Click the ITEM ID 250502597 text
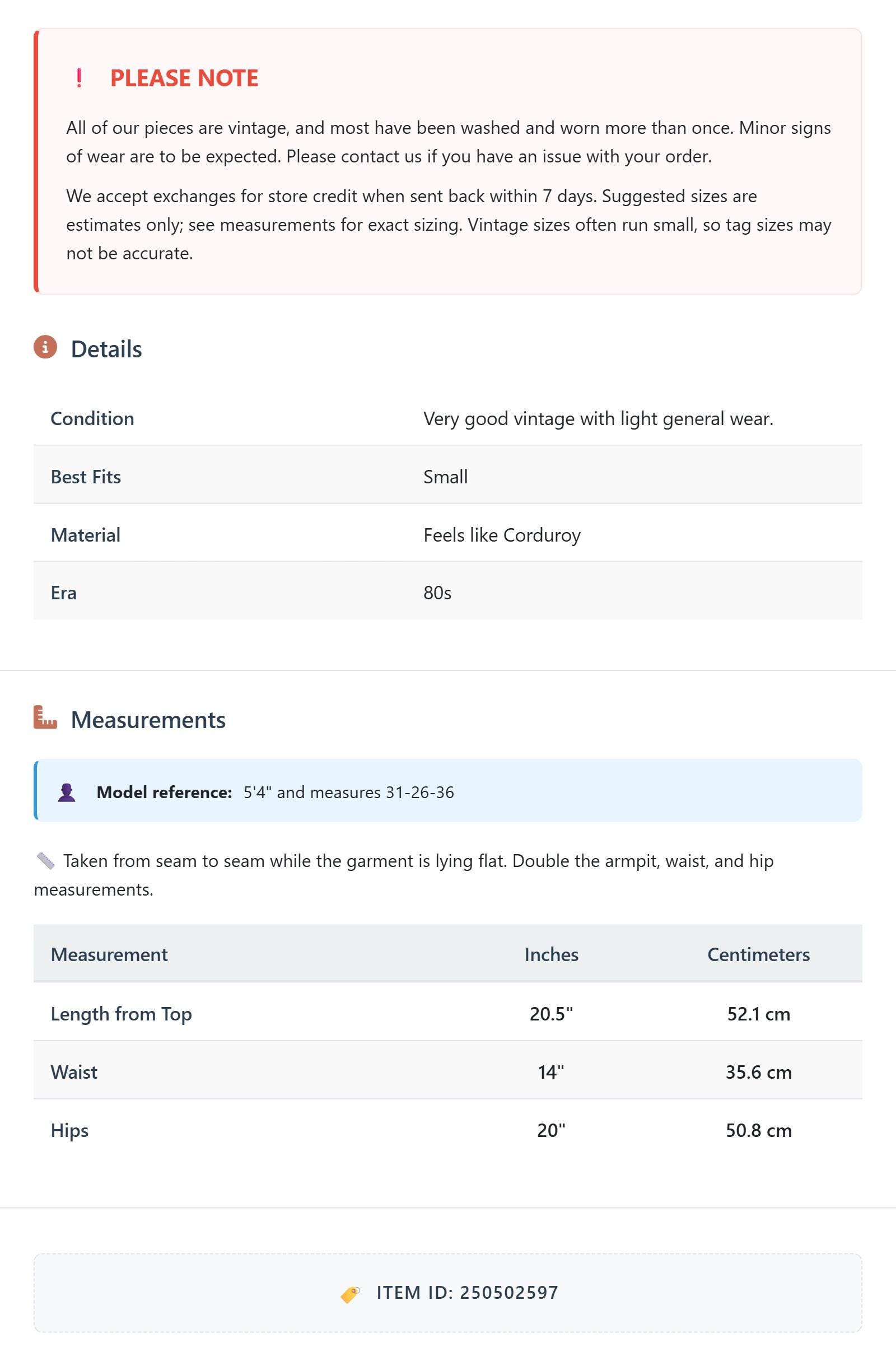This screenshot has height=1361, width=896. click(x=467, y=1293)
